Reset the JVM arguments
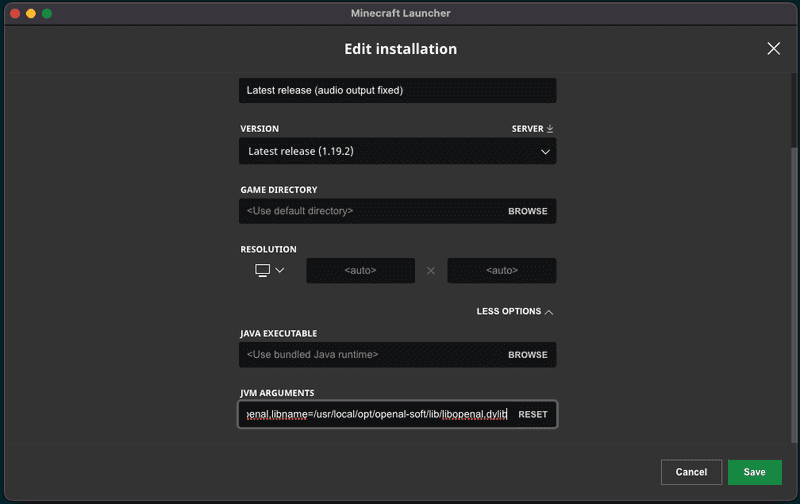 [x=533, y=414]
